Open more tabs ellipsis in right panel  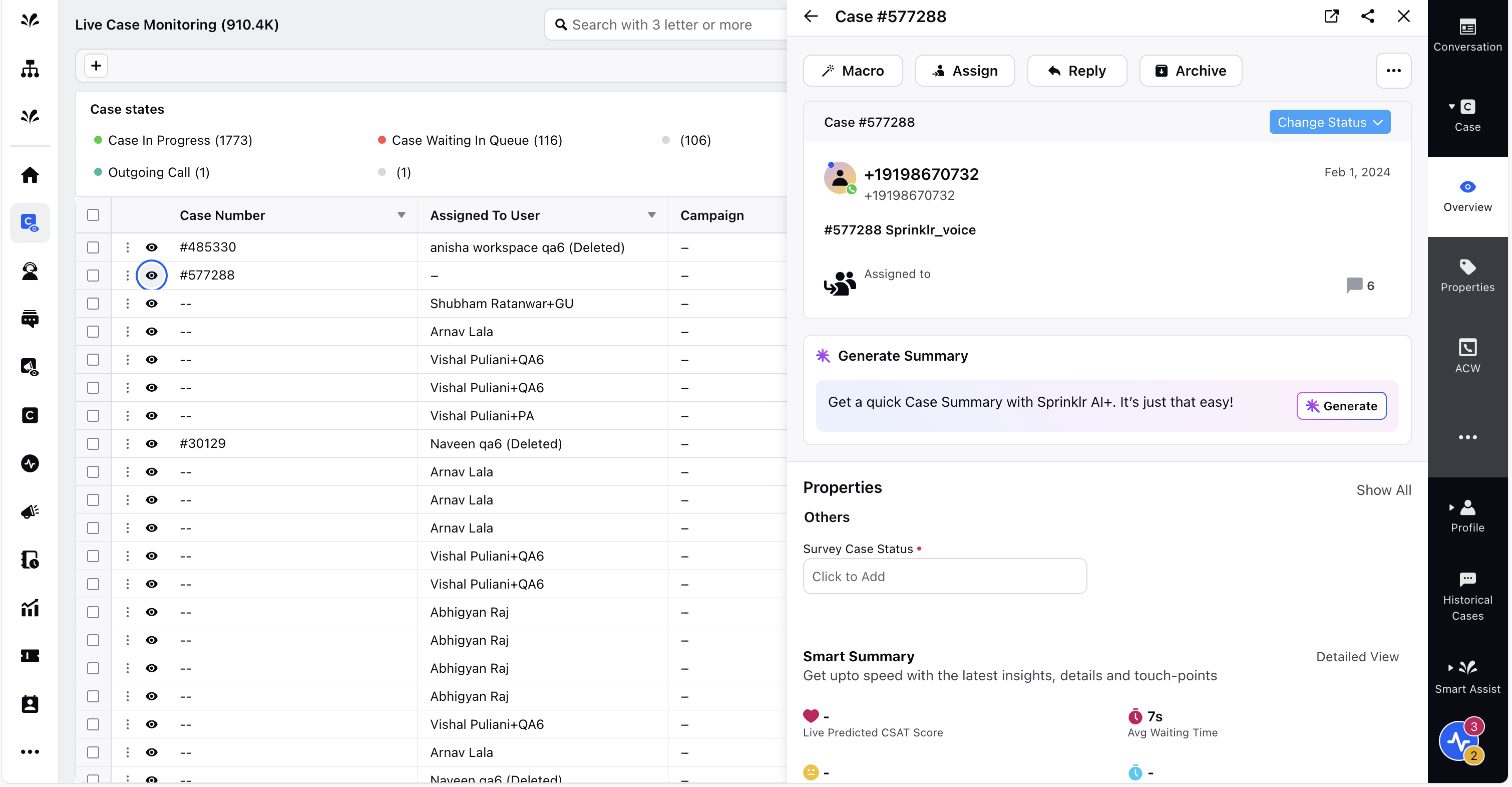(1467, 437)
